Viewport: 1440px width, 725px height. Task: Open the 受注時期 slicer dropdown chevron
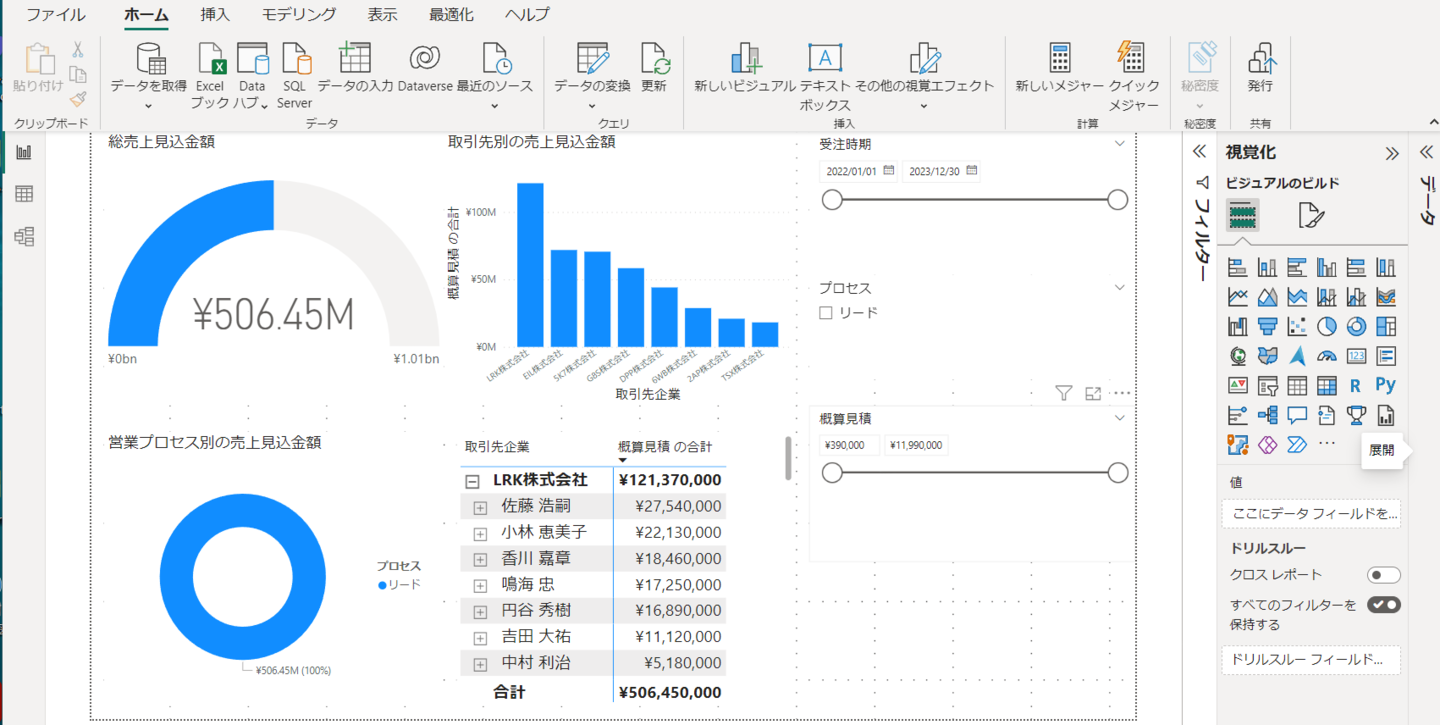1119,144
